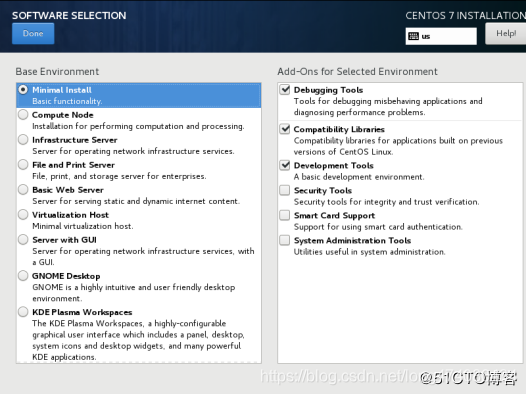Click 'File, print, and storage server' description
Image resolution: width=527 pixels, height=395 pixels.
tap(119, 176)
